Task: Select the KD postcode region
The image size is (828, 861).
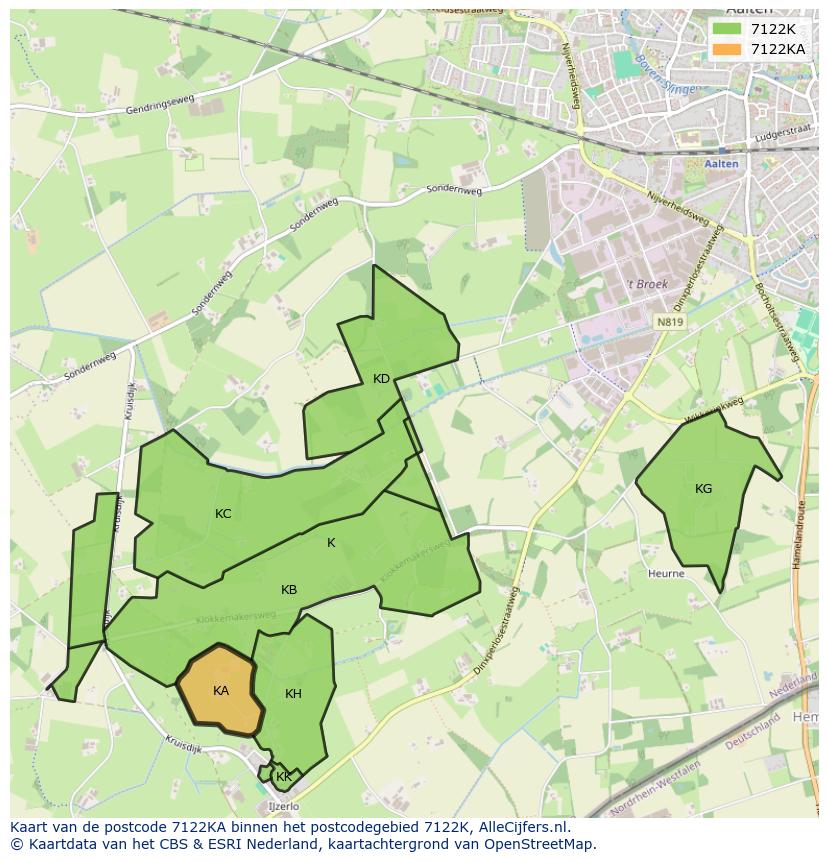Action: (380, 379)
